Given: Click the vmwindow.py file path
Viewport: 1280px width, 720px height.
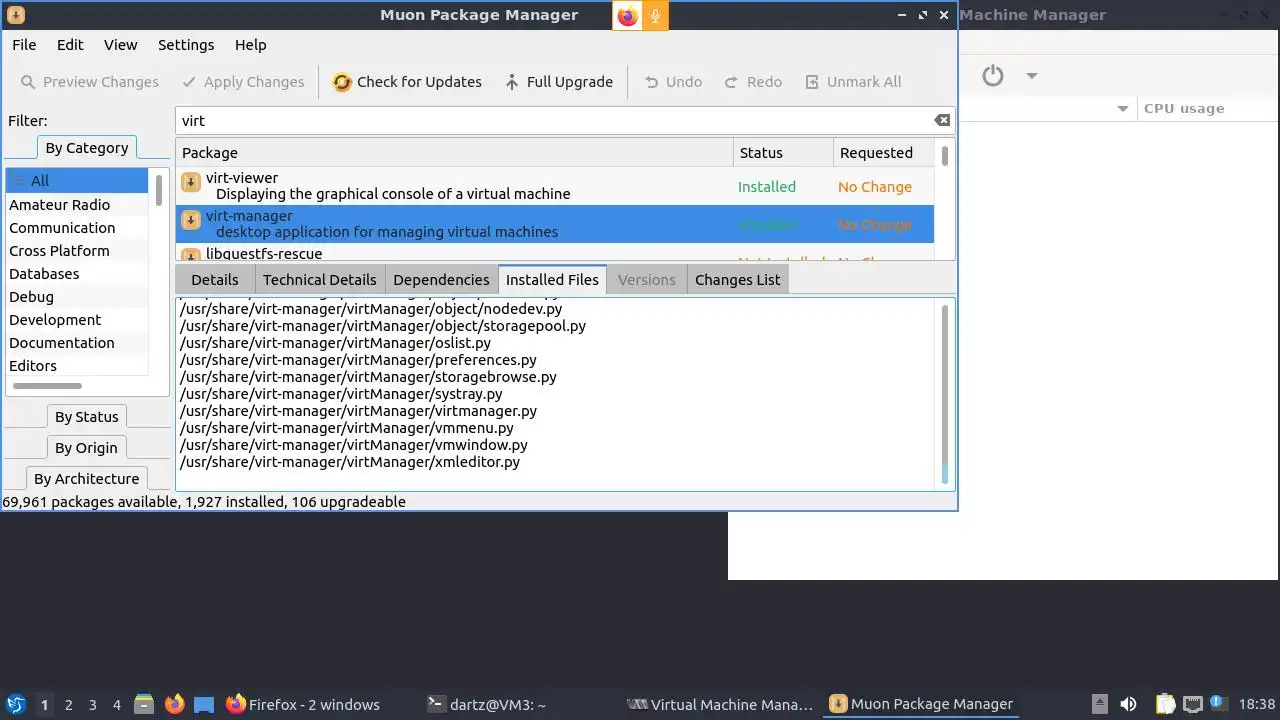Looking at the screenshot, I should (354, 445).
